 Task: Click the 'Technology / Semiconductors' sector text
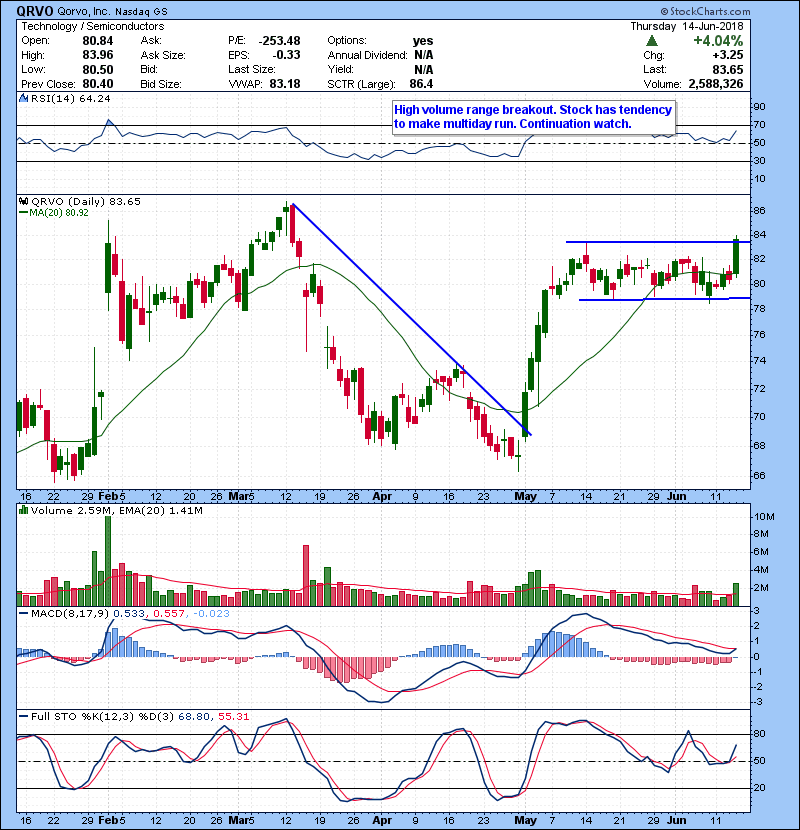coord(93,26)
